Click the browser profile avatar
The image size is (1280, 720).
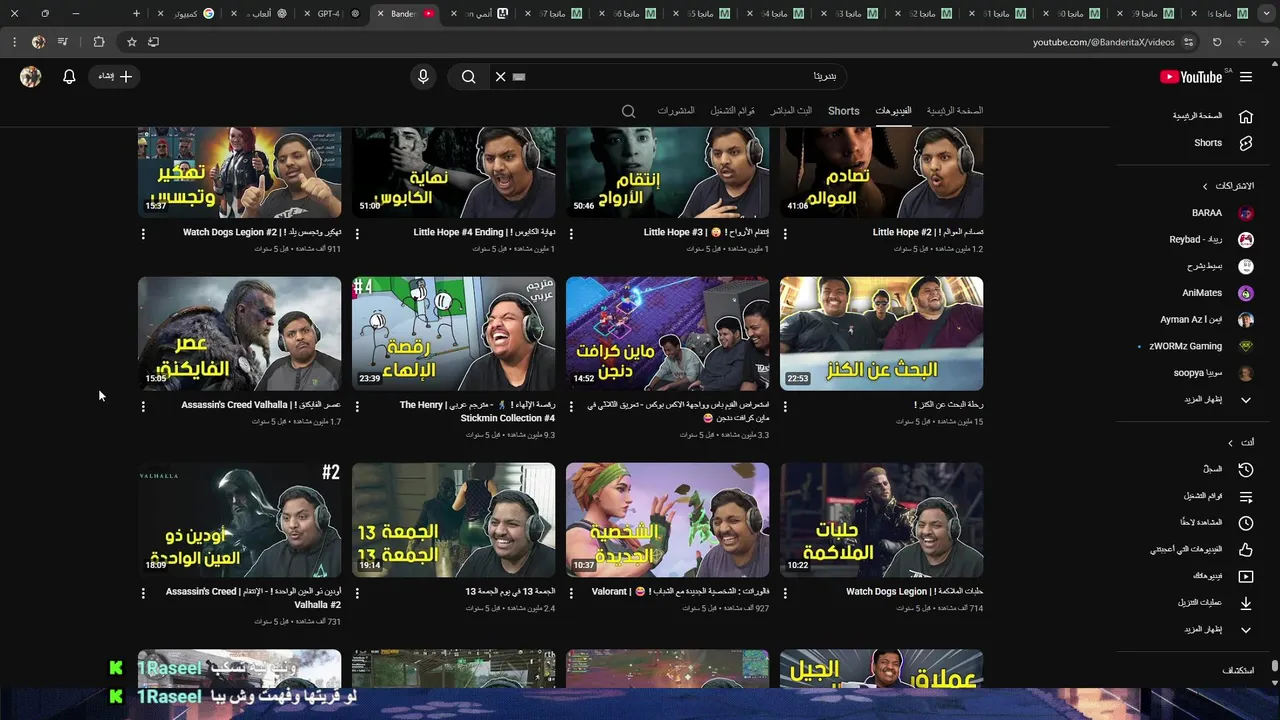(x=38, y=42)
